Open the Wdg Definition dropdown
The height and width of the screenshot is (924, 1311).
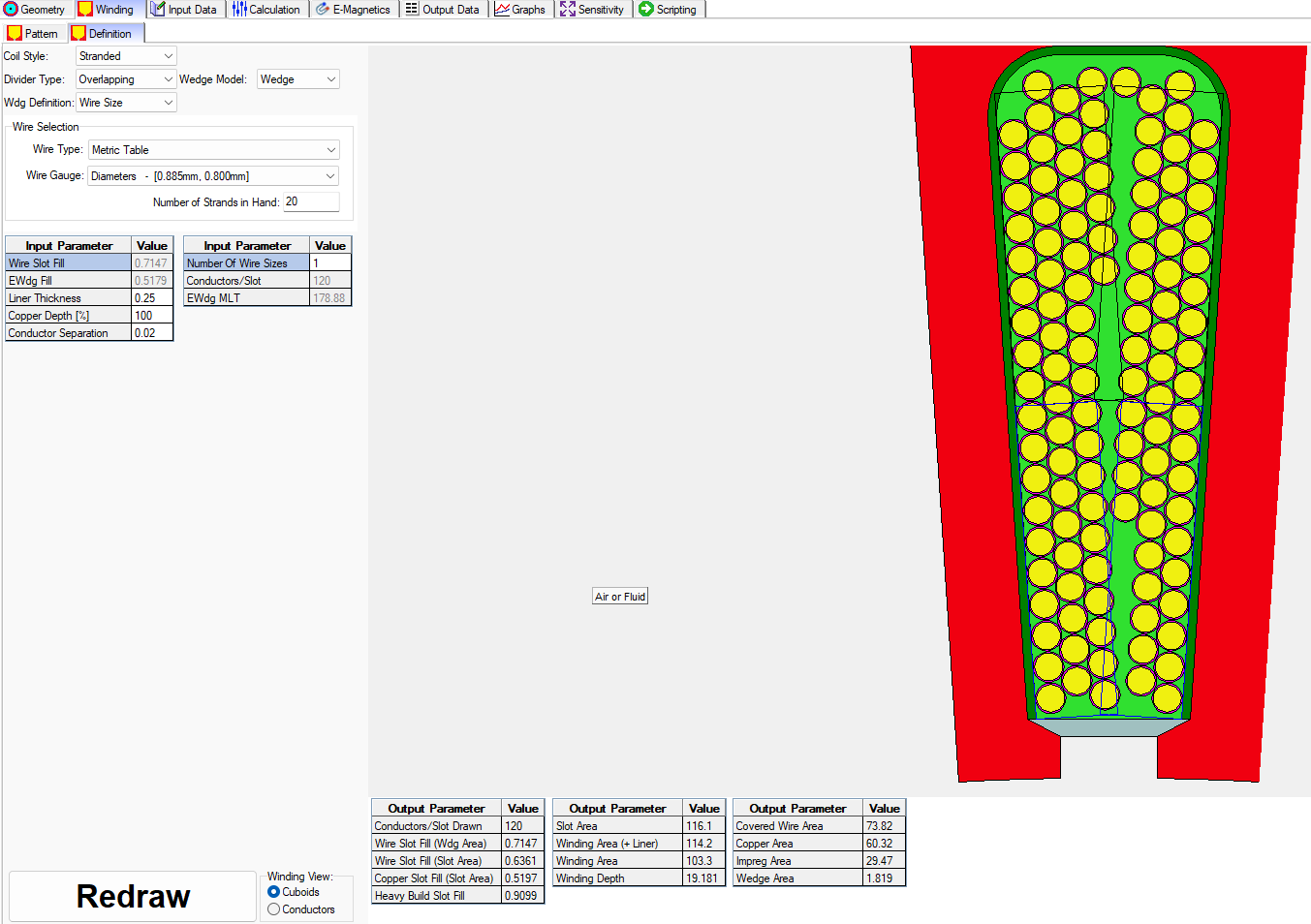point(126,103)
